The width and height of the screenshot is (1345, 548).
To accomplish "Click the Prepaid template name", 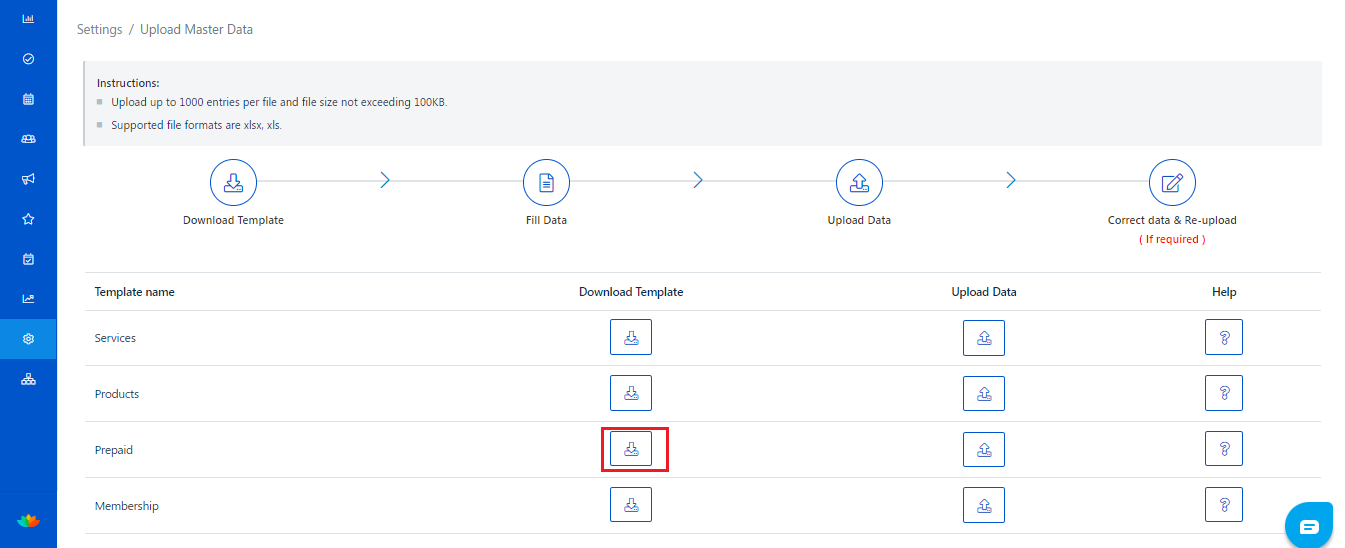I will (114, 450).
